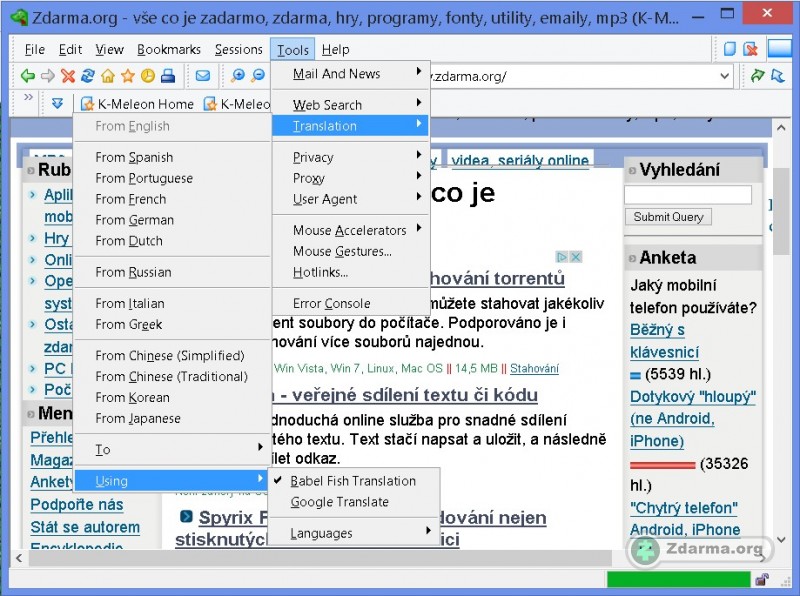800x596 pixels.
Task: Select From Chinese (Simplified) entry
Action: coord(172,356)
